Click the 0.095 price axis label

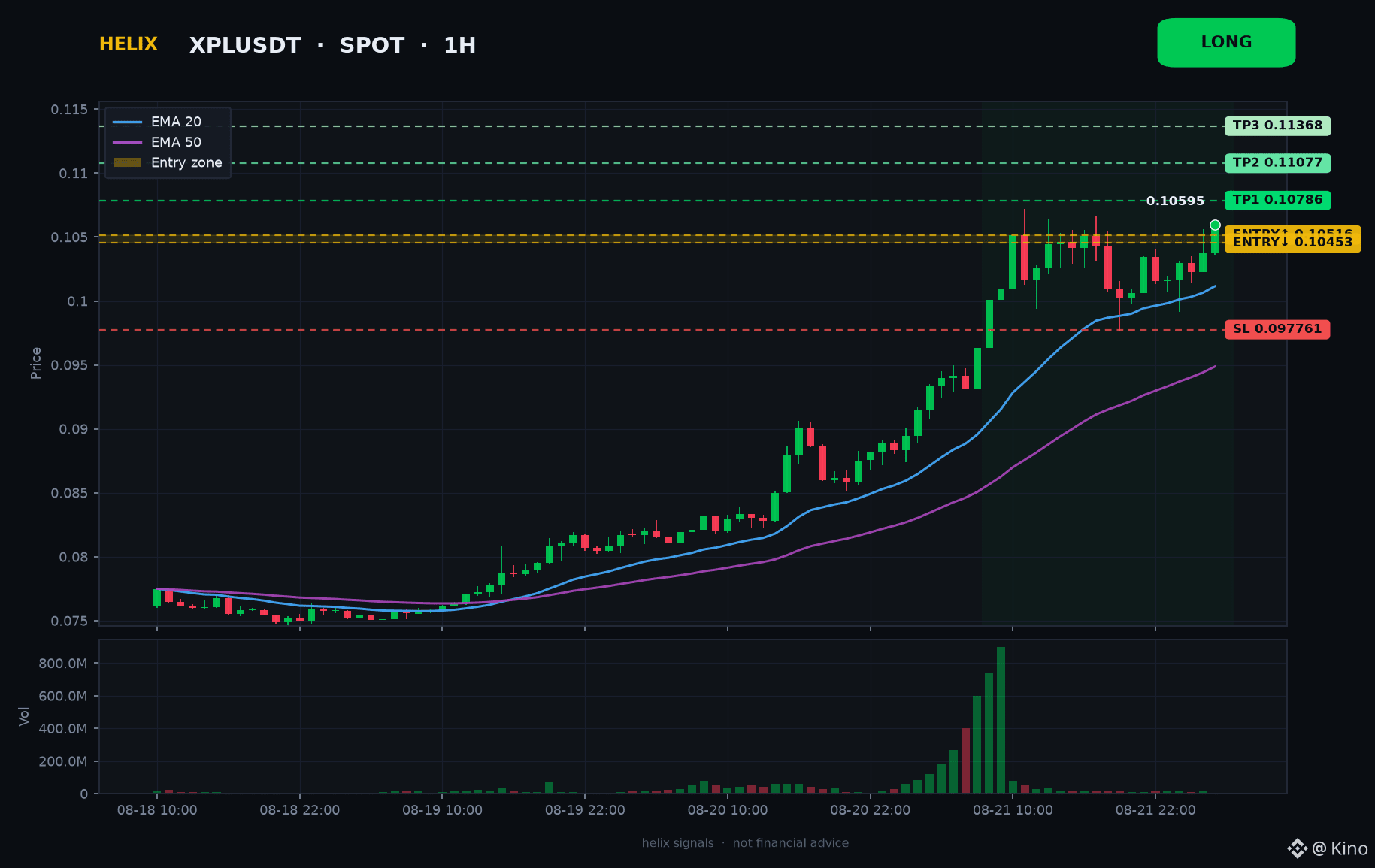69,366
